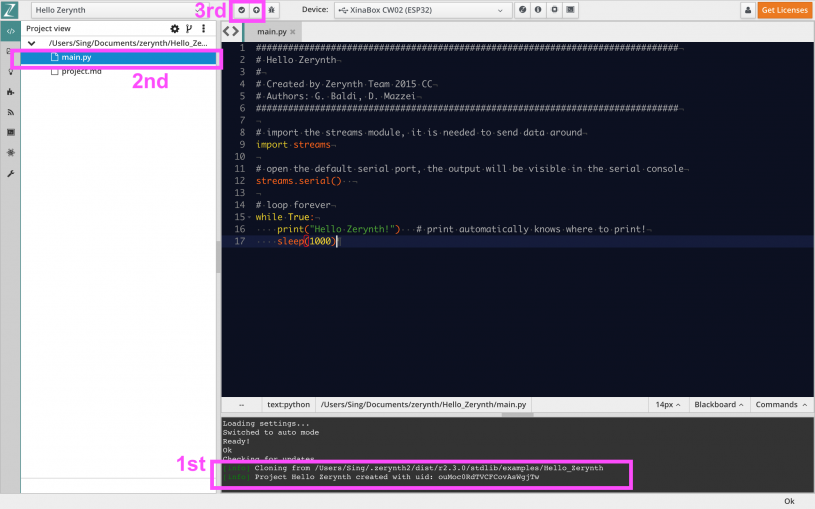Click the '--' cursor position status entry
Image resolution: width=815 pixels, height=509 pixels.
pyautogui.click(x=242, y=404)
